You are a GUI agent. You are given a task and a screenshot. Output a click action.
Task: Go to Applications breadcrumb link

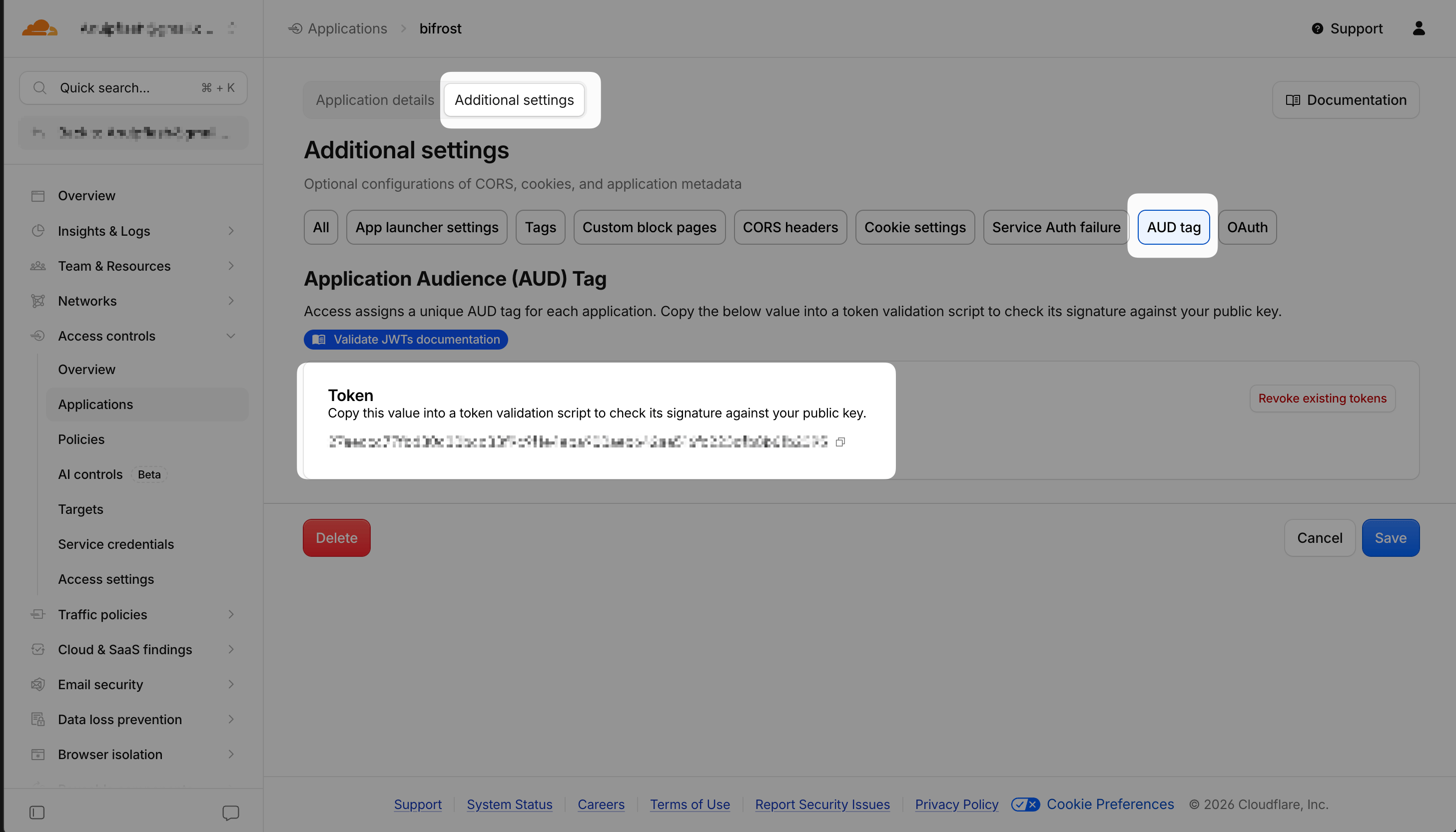point(348,28)
